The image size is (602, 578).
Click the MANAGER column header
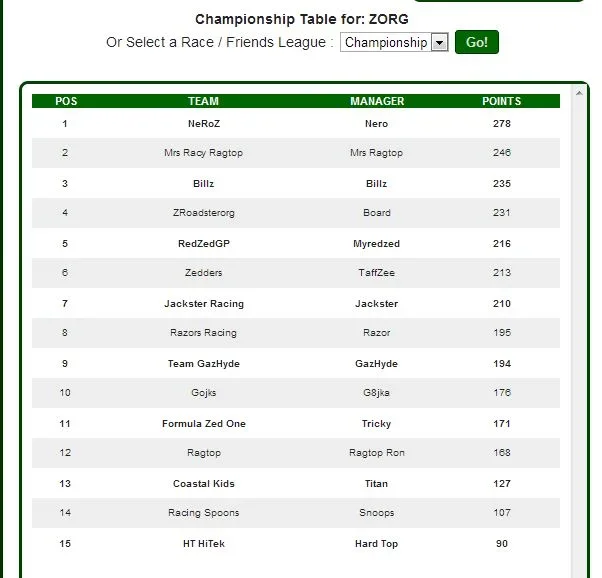(377, 101)
